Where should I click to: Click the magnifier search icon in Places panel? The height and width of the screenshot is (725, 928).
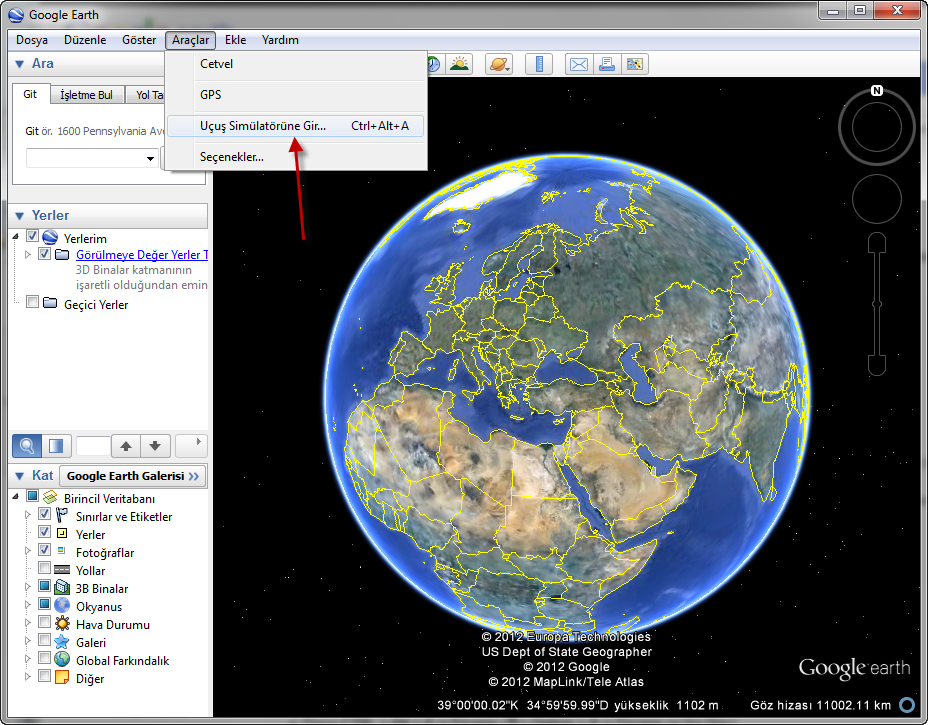click(x=27, y=445)
